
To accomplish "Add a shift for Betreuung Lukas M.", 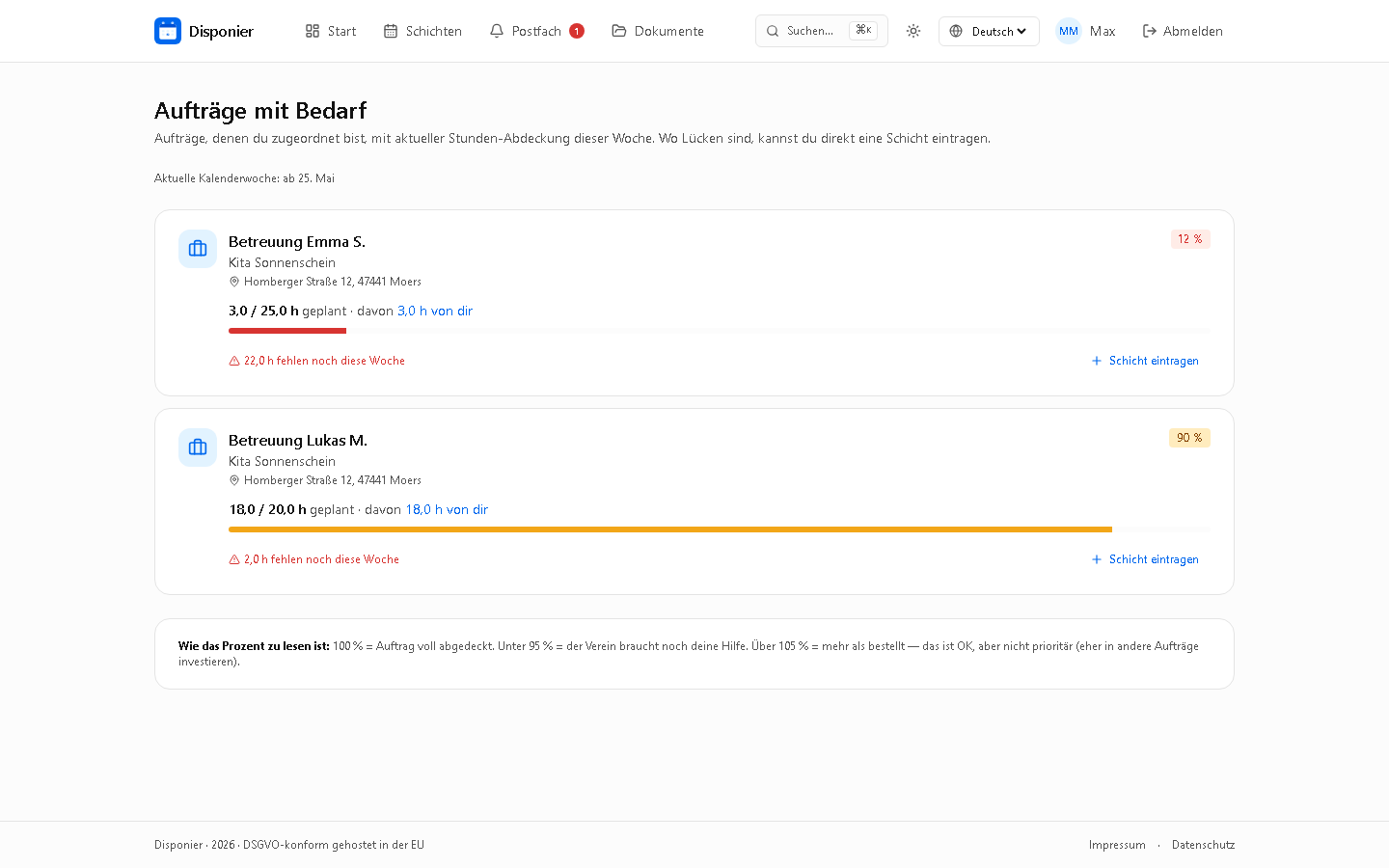I will 1145,559.
